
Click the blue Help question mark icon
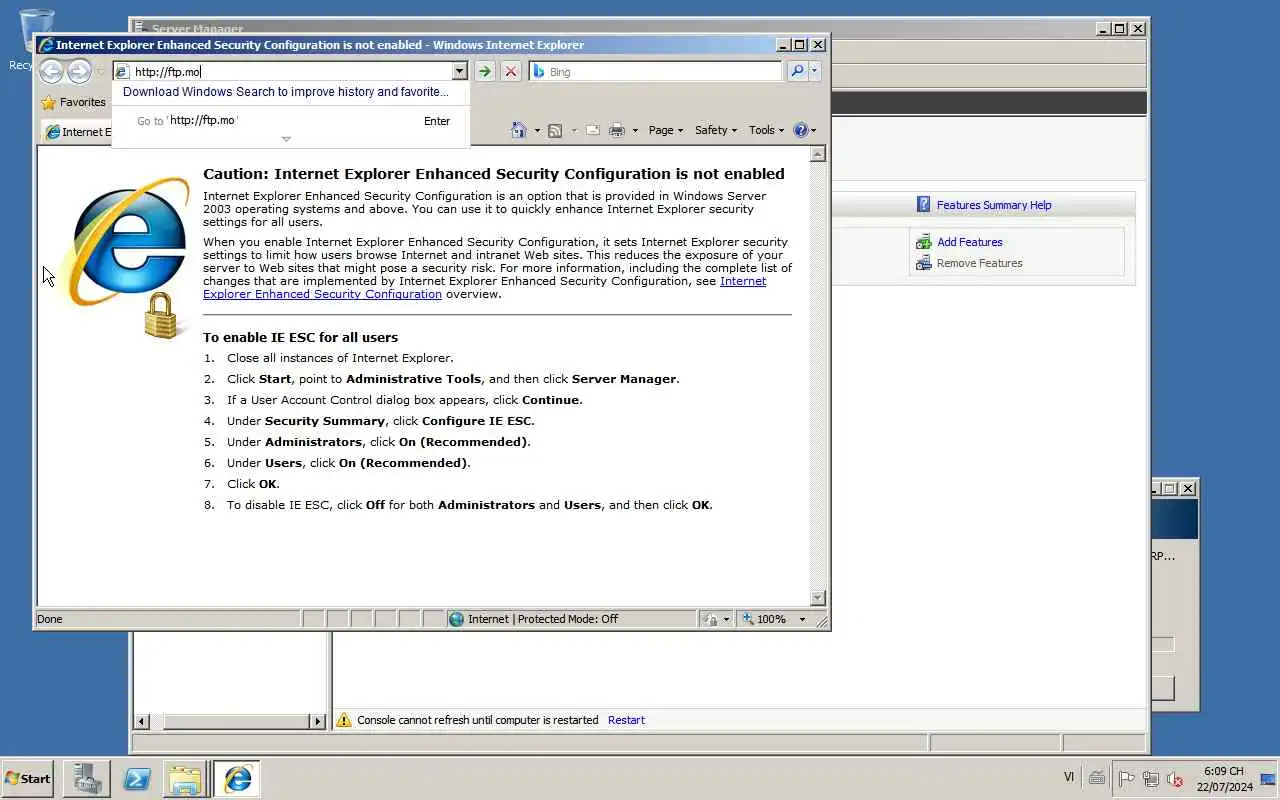(x=800, y=130)
